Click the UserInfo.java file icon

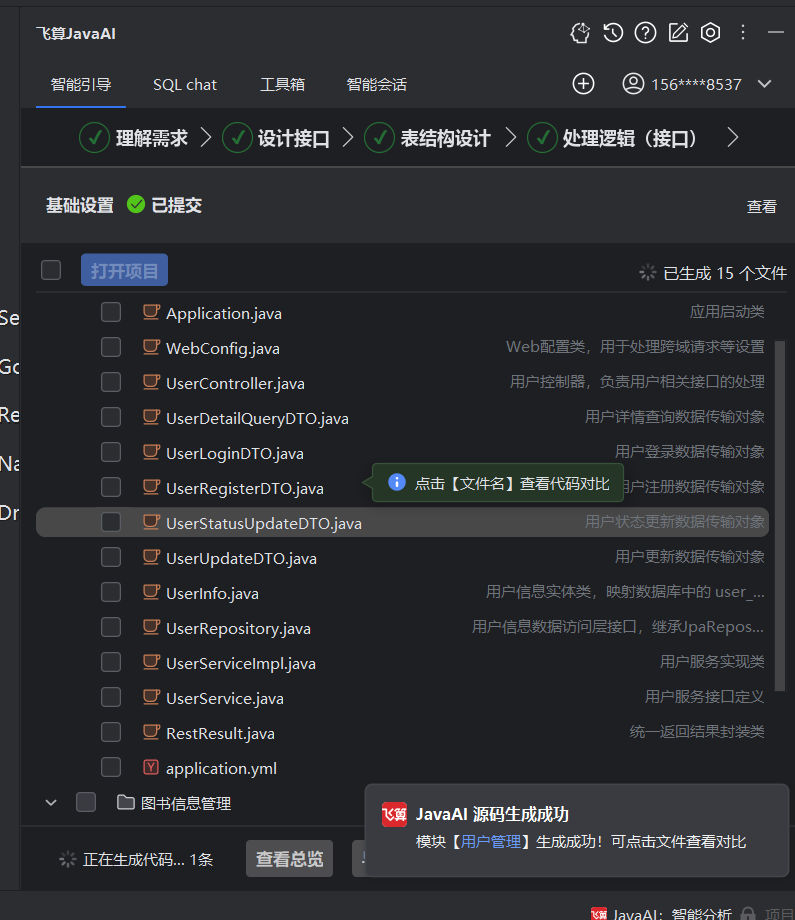pos(151,593)
